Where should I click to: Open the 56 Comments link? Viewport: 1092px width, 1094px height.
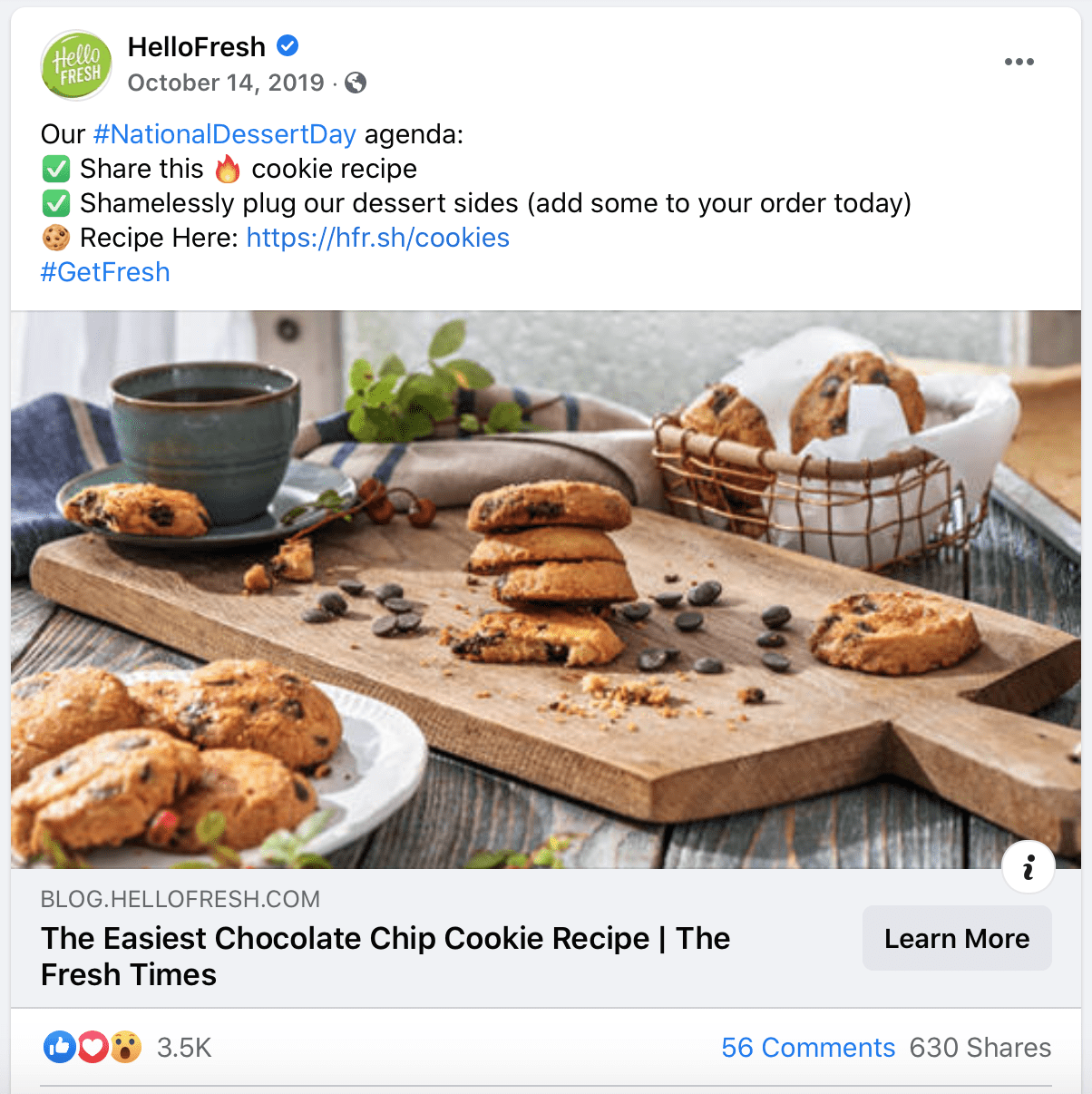pyautogui.click(x=808, y=1048)
